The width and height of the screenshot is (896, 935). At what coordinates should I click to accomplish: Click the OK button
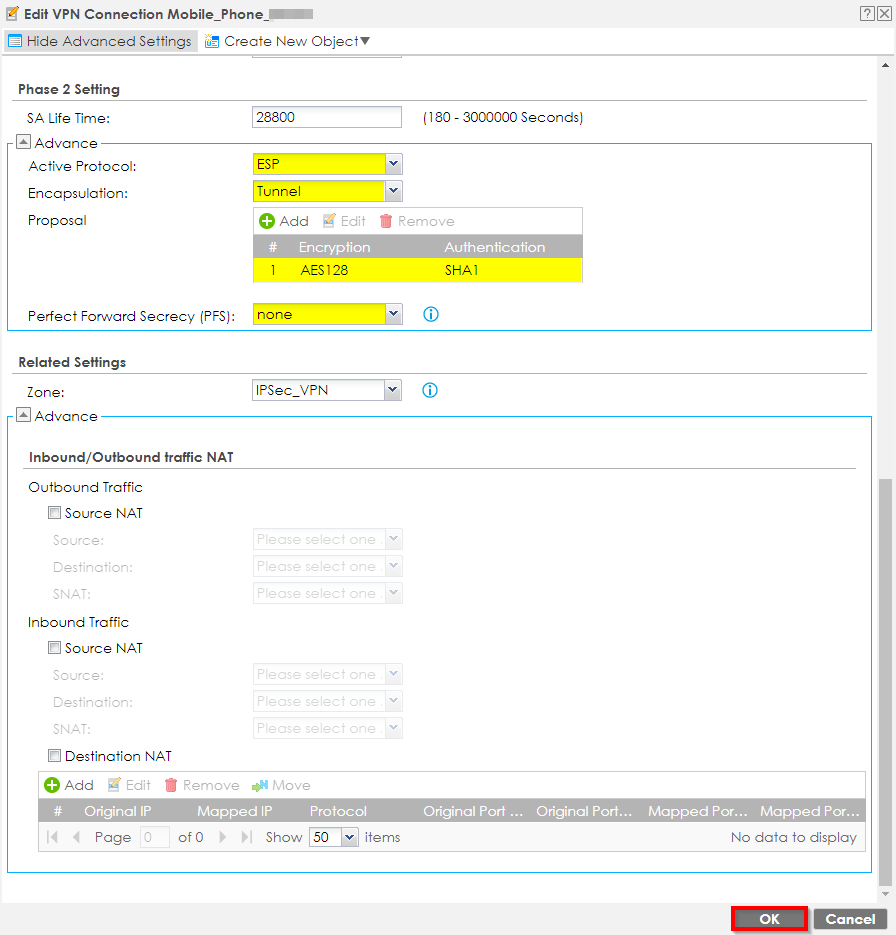tap(769, 919)
